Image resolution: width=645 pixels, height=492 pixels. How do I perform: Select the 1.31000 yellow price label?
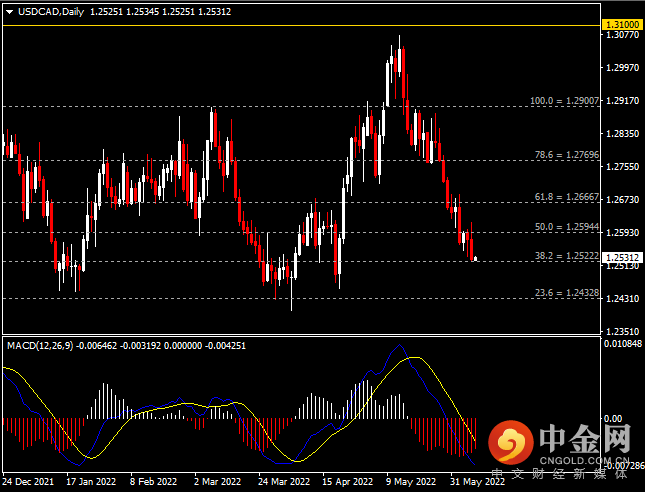tap(623, 25)
